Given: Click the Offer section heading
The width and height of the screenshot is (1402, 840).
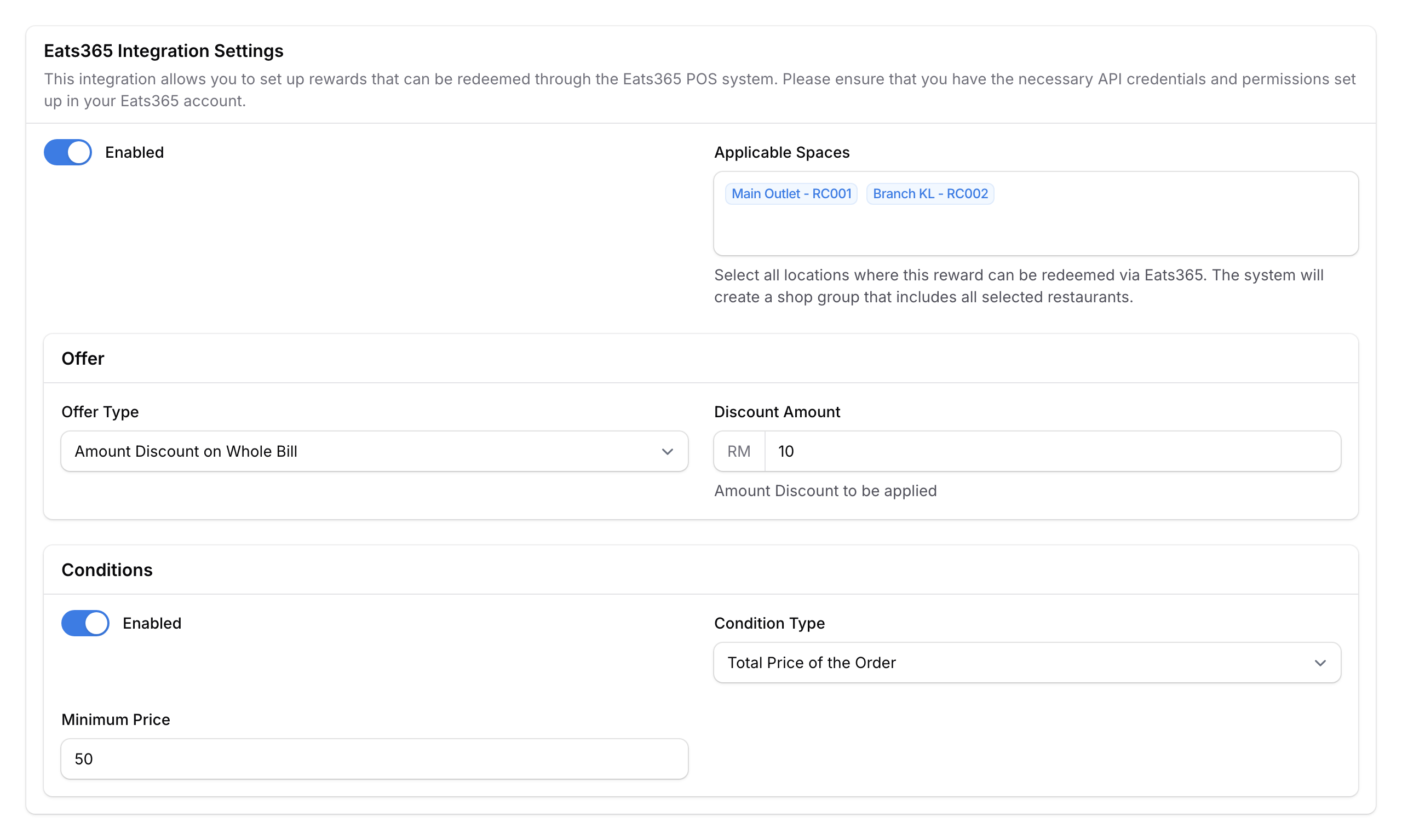Looking at the screenshot, I should (x=83, y=358).
